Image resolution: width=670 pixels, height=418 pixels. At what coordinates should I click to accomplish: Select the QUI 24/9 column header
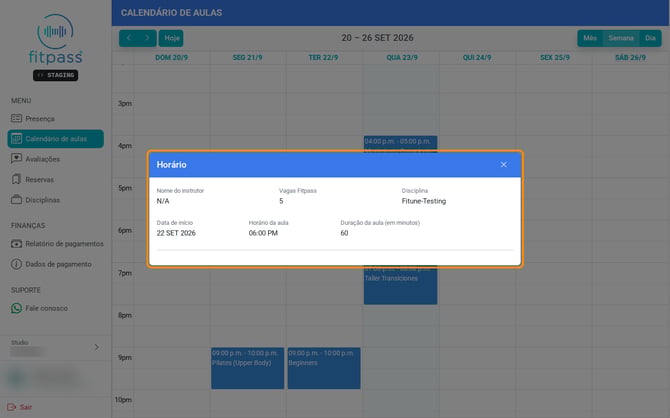(x=477, y=58)
